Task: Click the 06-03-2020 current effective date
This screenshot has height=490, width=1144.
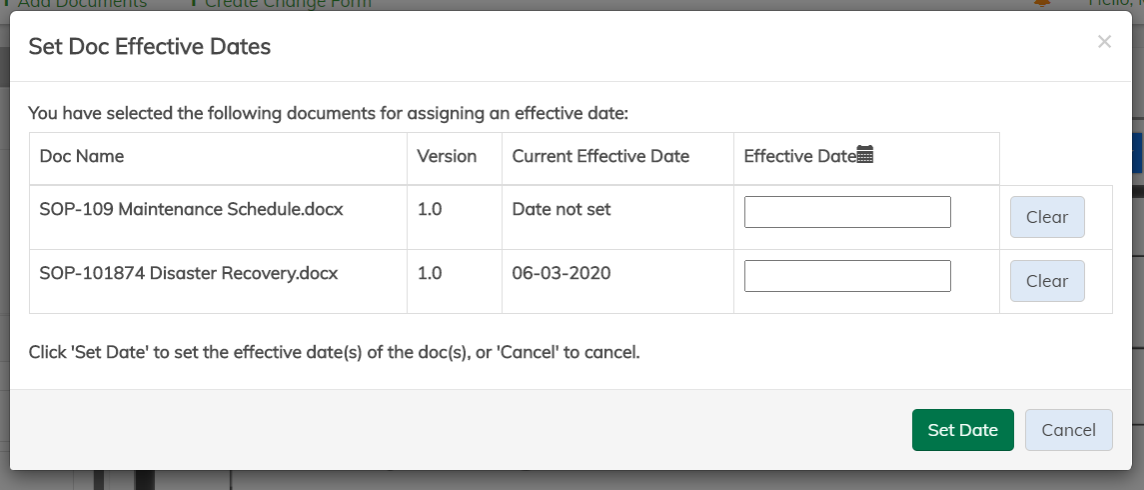Action: 561,275
